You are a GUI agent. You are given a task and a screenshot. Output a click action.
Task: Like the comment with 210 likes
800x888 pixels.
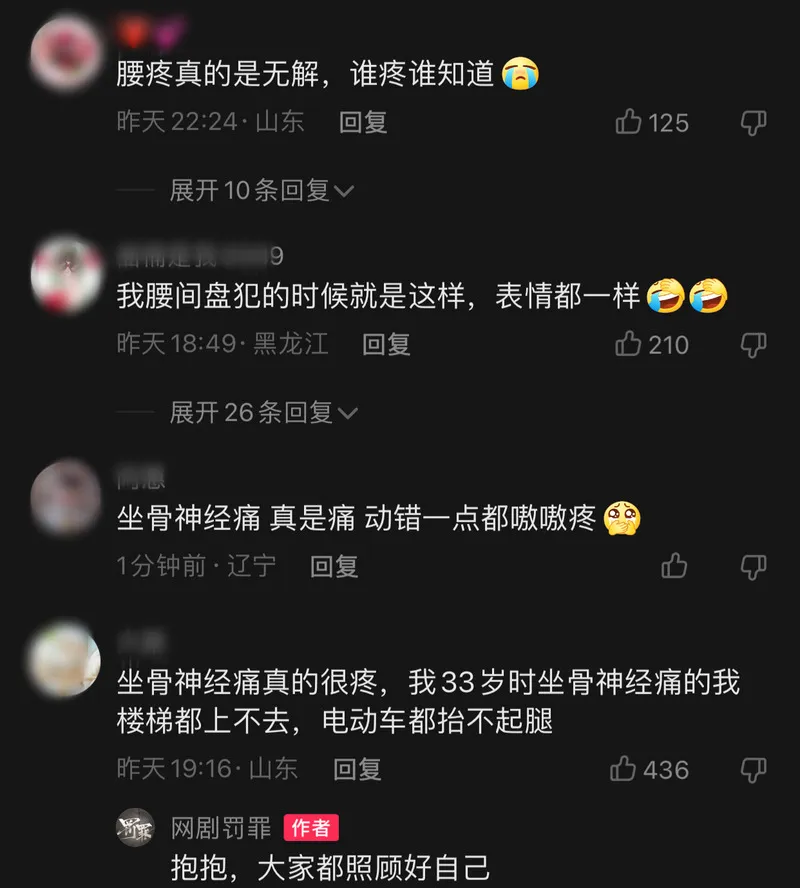click(628, 344)
